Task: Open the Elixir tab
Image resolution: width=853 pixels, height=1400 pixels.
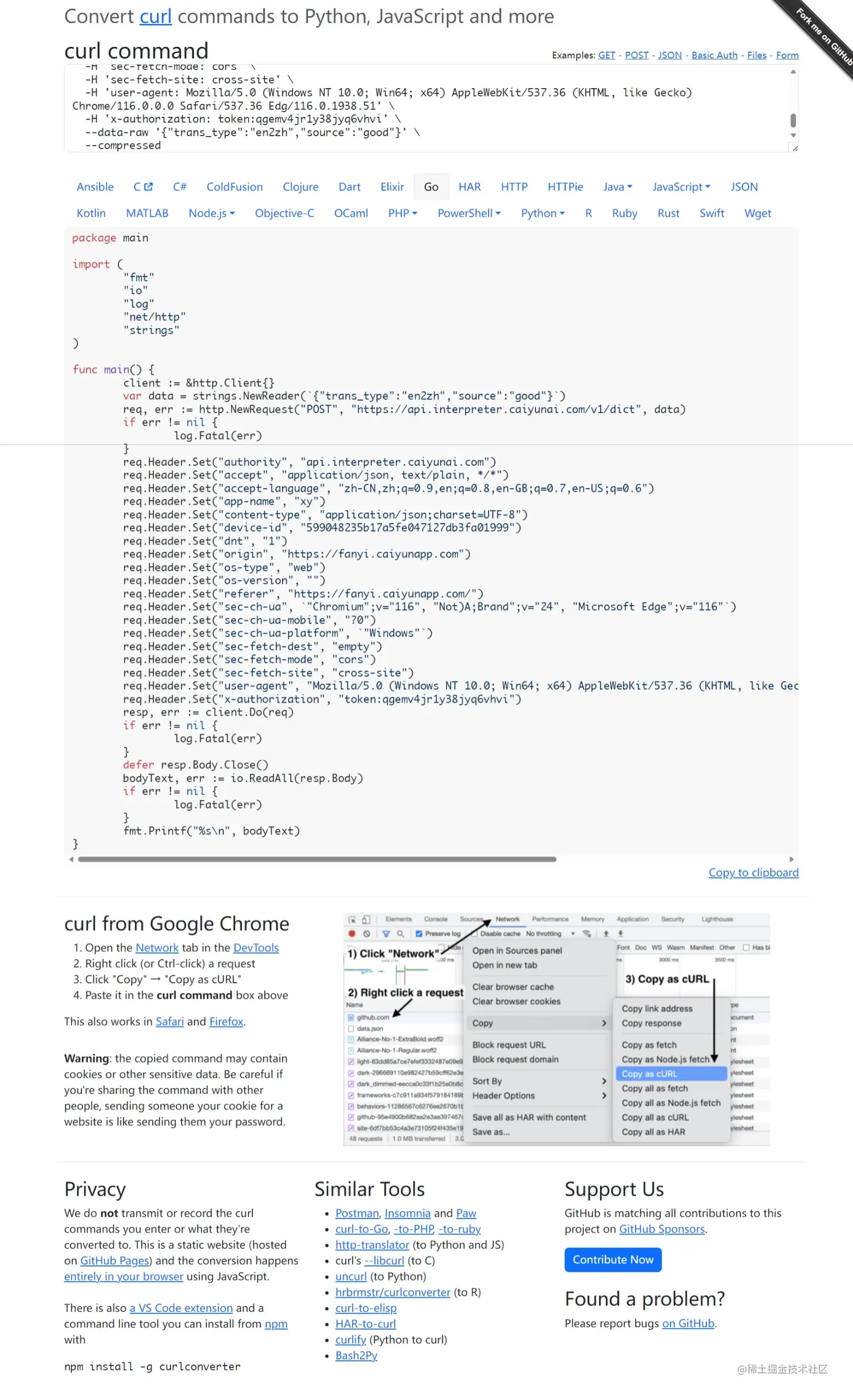Action: coord(392,187)
